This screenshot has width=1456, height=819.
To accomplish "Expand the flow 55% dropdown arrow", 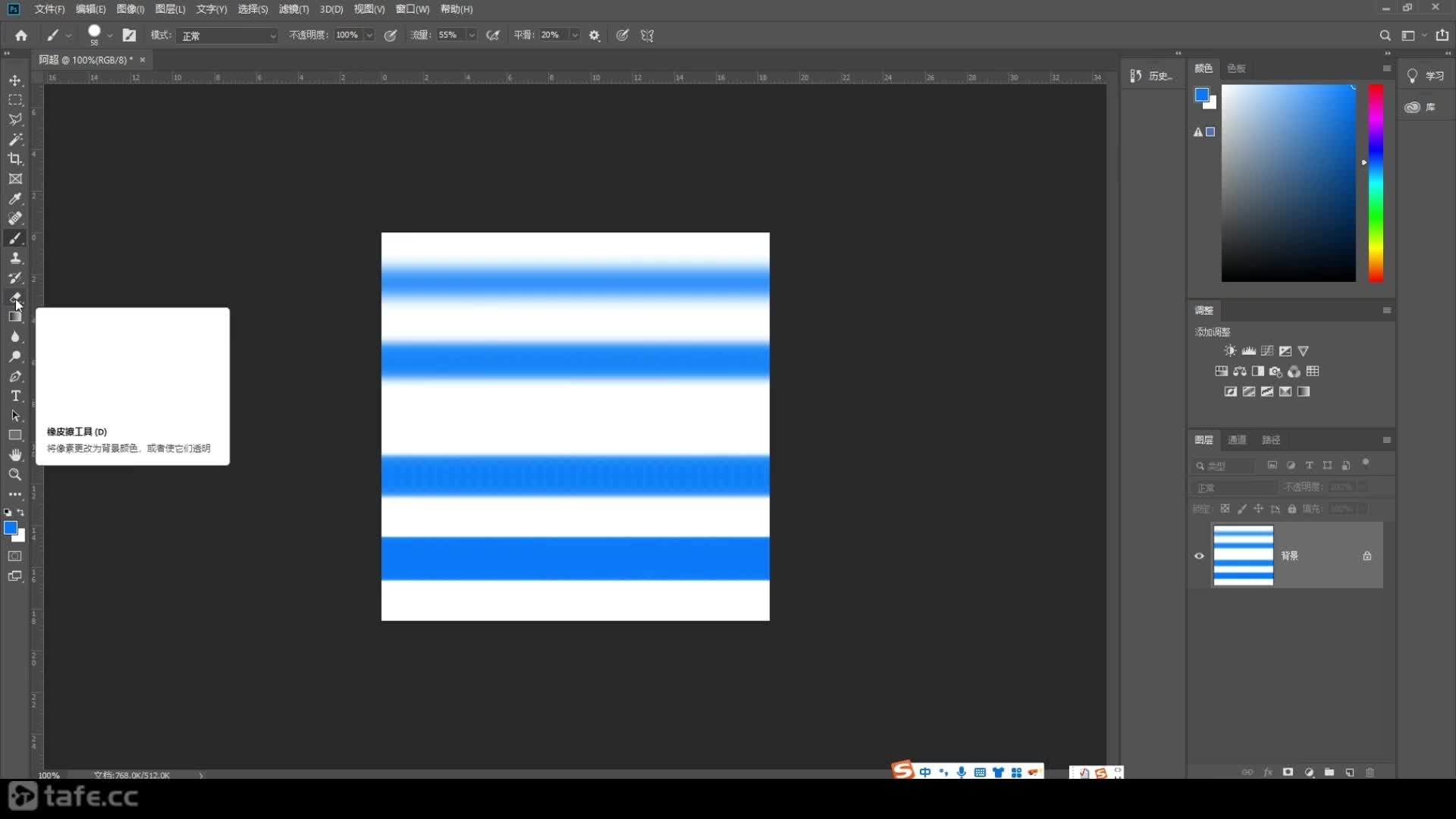I will (472, 36).
